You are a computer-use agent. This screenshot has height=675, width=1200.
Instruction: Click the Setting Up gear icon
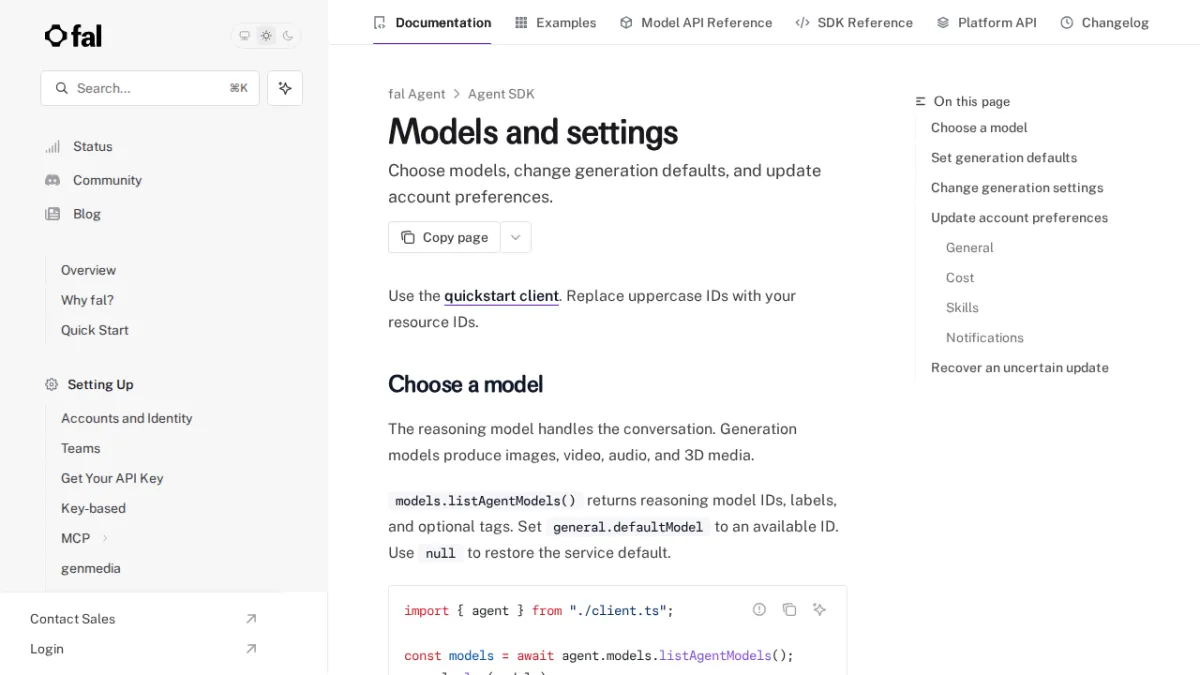coord(52,384)
